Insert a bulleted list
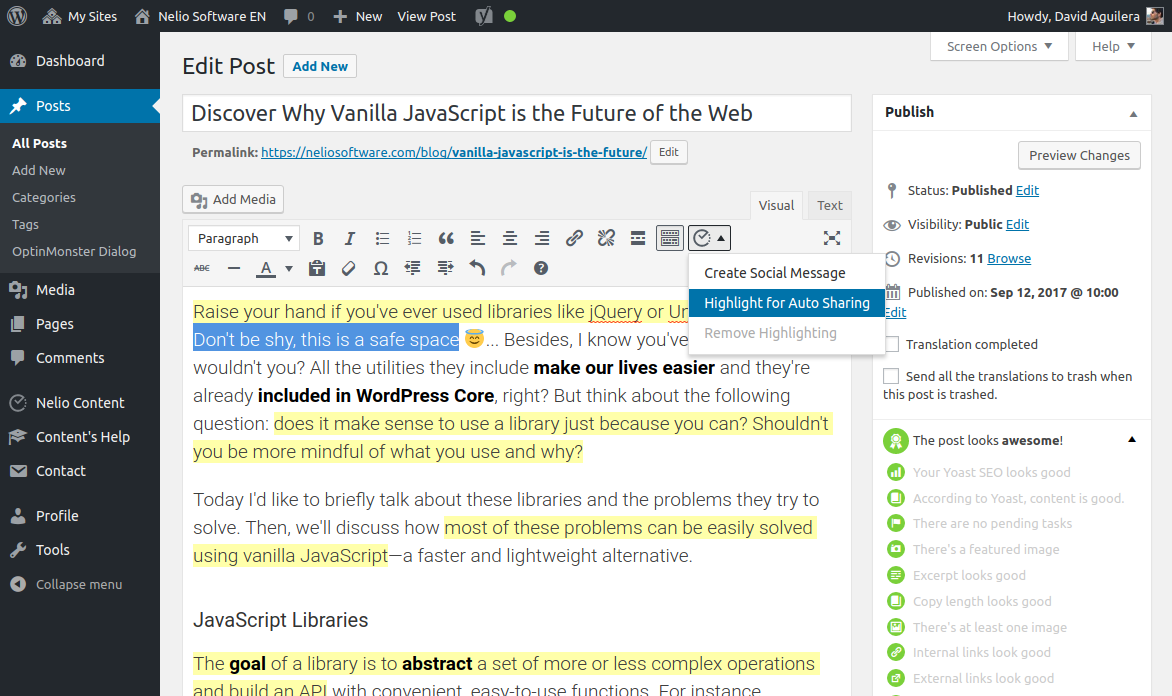 (x=382, y=238)
